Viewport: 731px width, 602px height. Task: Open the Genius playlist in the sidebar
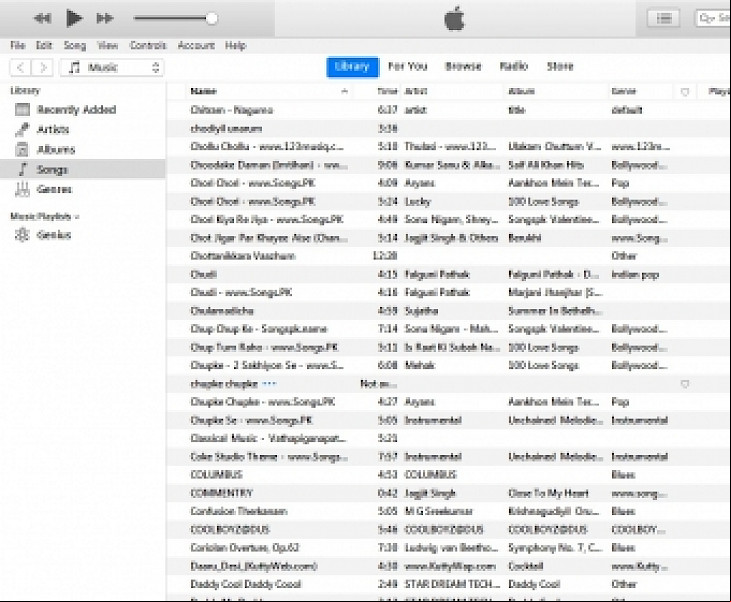point(83,235)
